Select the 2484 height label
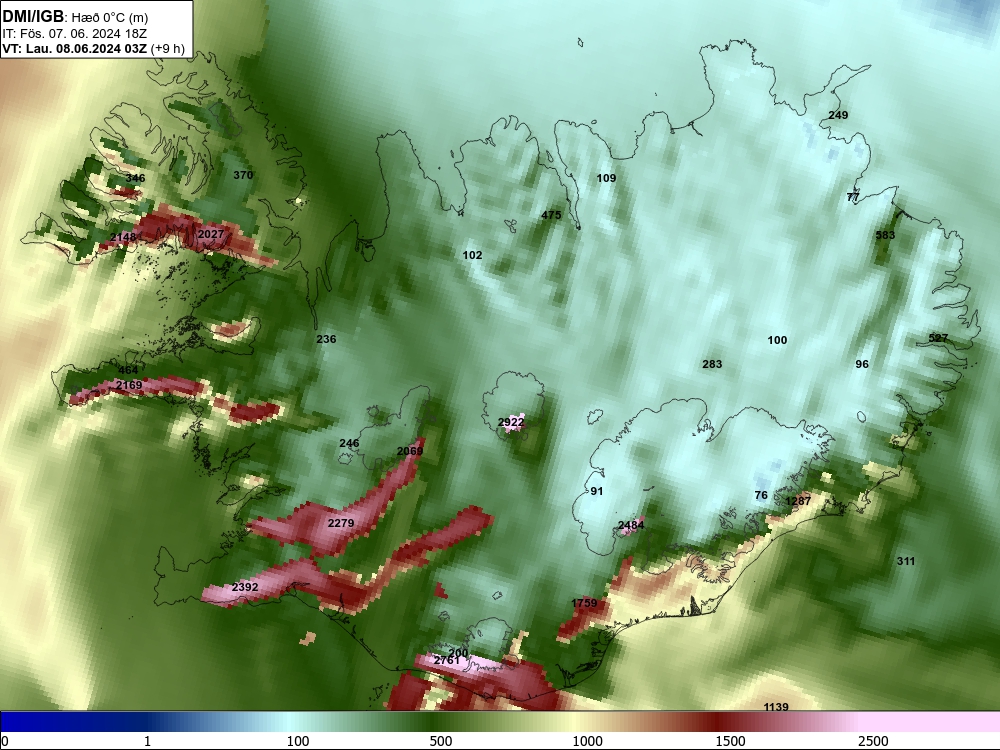 [631, 526]
